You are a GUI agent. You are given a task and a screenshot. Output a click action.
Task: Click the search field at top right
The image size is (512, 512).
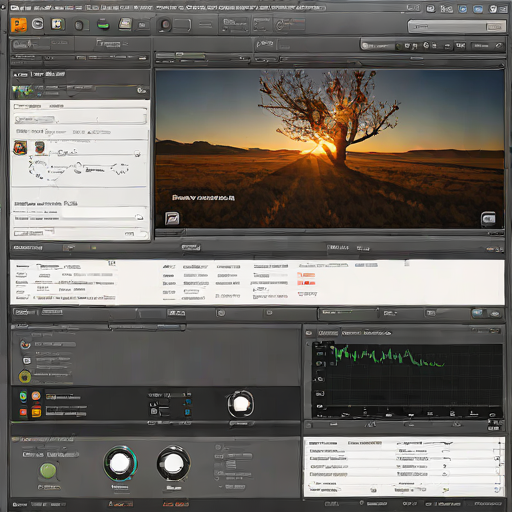click(x=456, y=27)
